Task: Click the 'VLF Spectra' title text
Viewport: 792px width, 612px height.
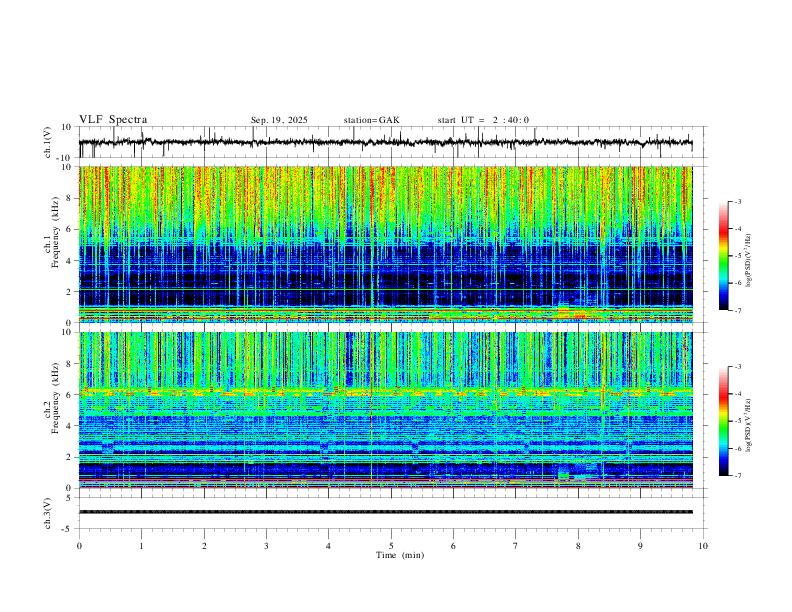Action: [x=113, y=120]
